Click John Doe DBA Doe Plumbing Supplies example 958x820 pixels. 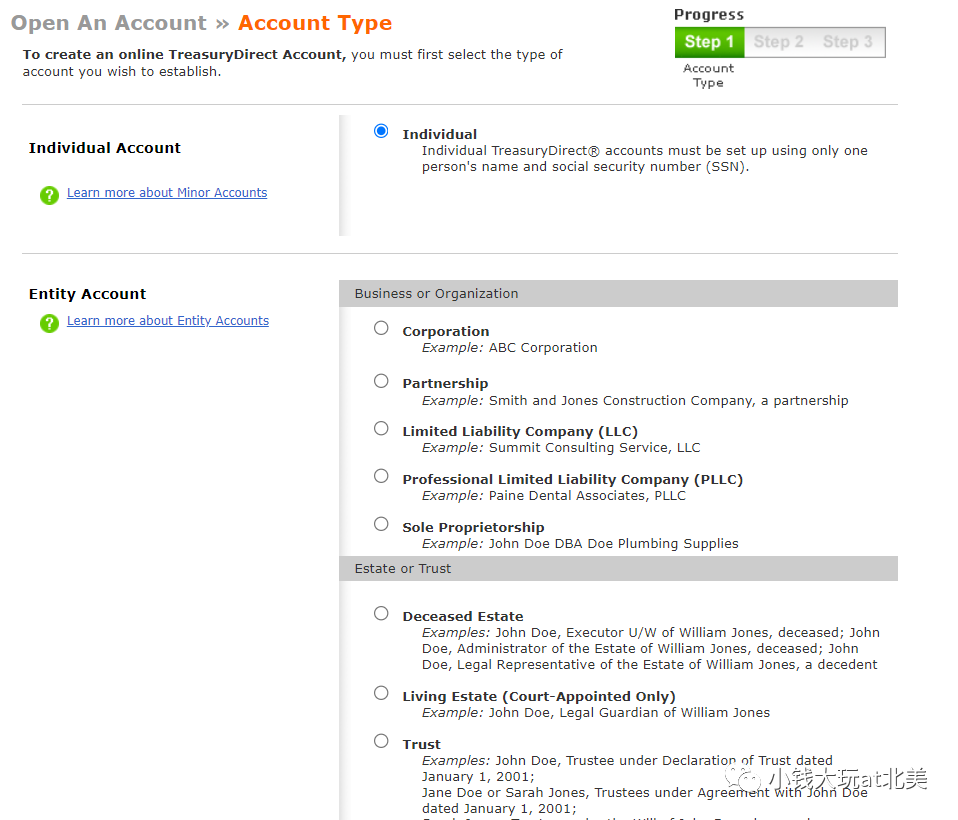click(x=613, y=543)
